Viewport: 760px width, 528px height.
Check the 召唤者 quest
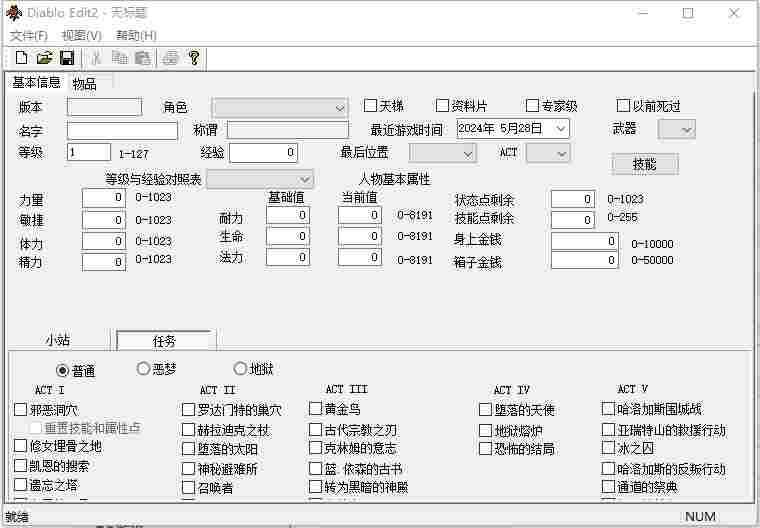(x=188, y=487)
